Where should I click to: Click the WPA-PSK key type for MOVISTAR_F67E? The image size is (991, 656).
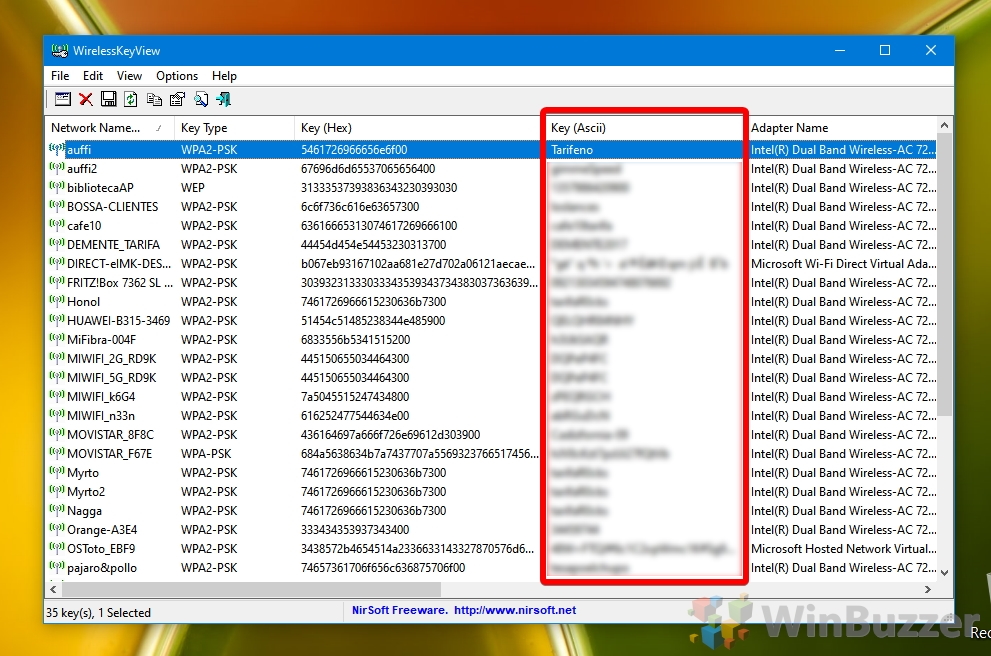click(206, 454)
